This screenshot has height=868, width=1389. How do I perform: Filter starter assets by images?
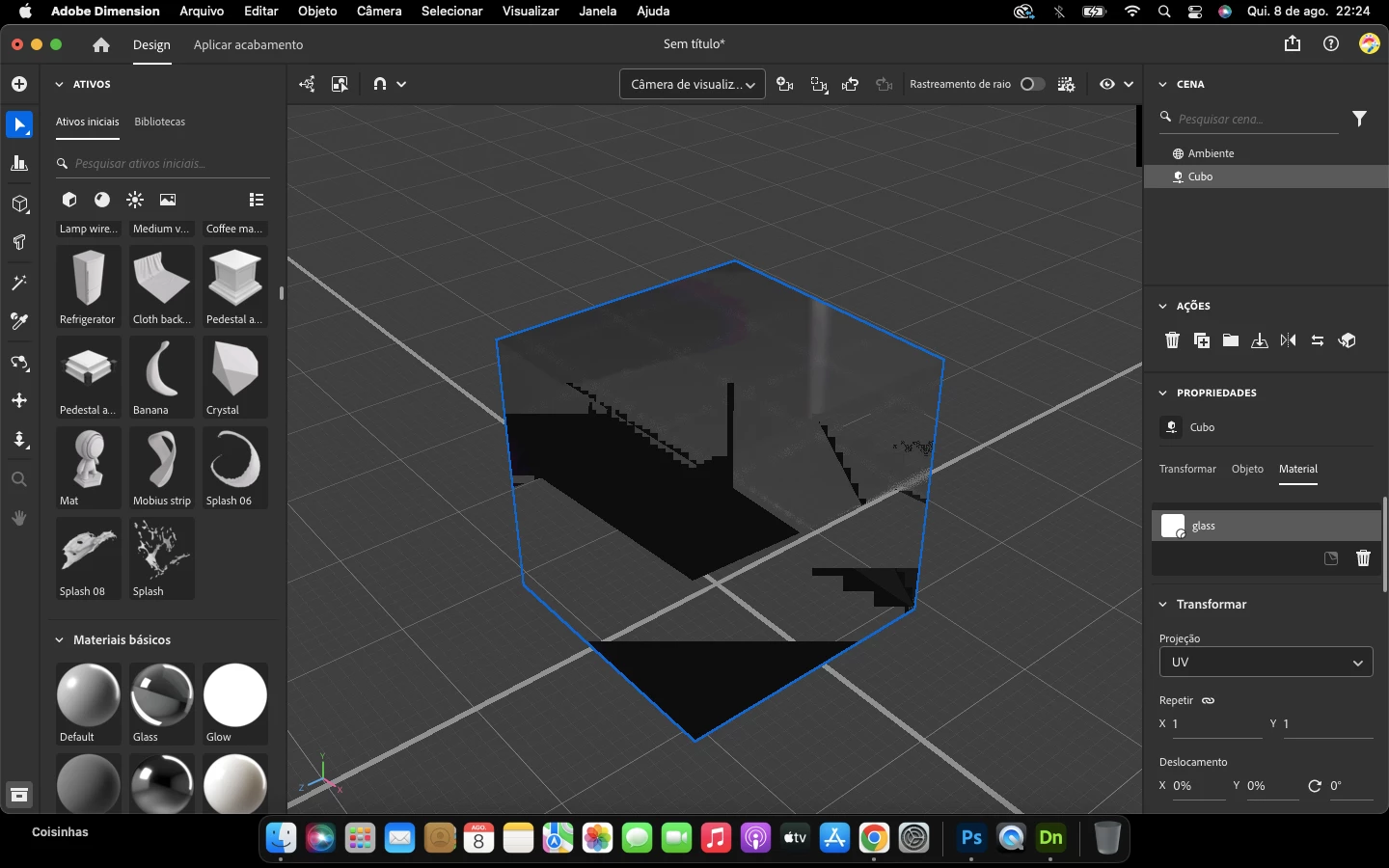tap(168, 200)
